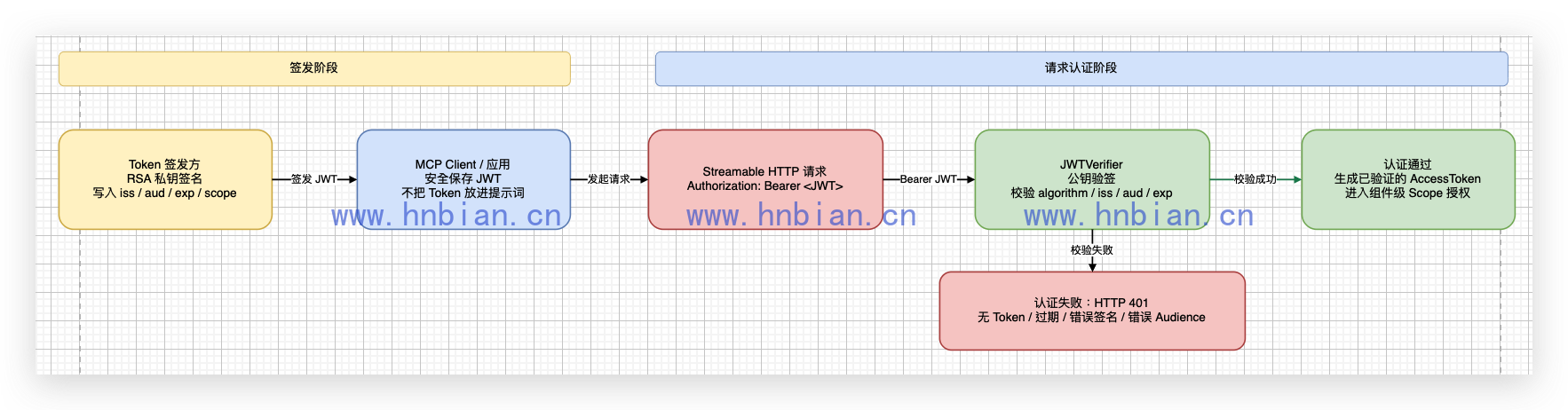Select the Streamable HTTP 请求 node
Image resolution: width=1568 pixels, height=410 pixels.
tap(765, 179)
